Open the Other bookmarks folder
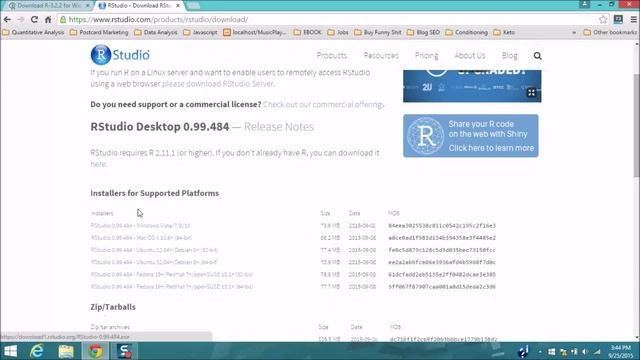Screen dimensions: 640x360 [x=610, y=32]
